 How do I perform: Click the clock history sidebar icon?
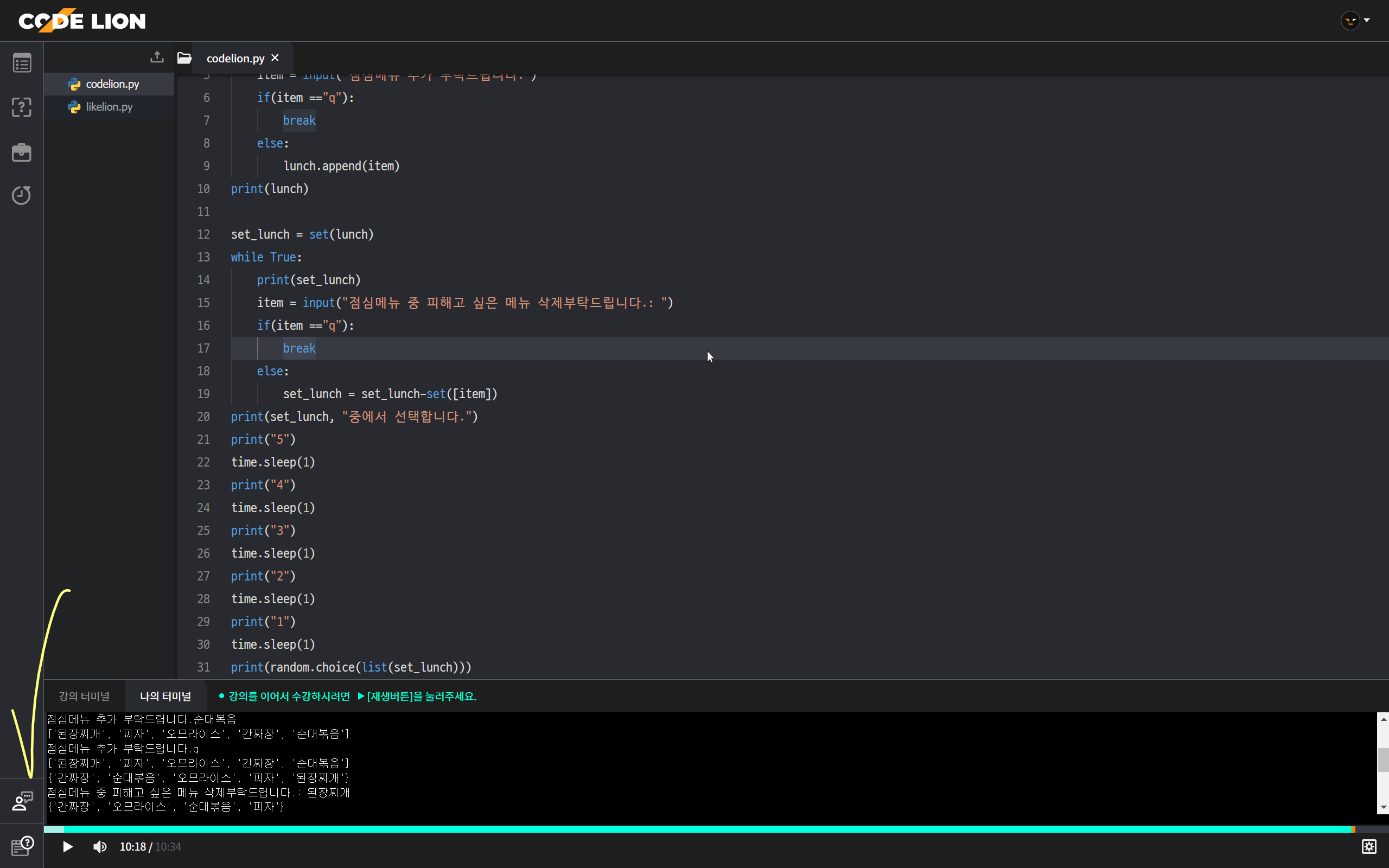(22, 195)
